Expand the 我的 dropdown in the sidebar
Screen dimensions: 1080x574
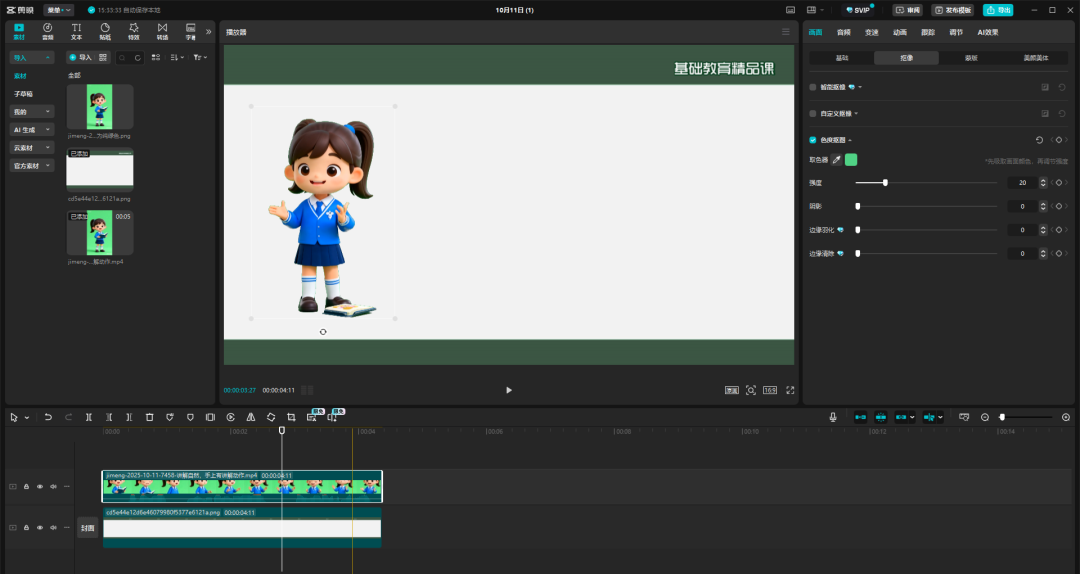point(32,112)
